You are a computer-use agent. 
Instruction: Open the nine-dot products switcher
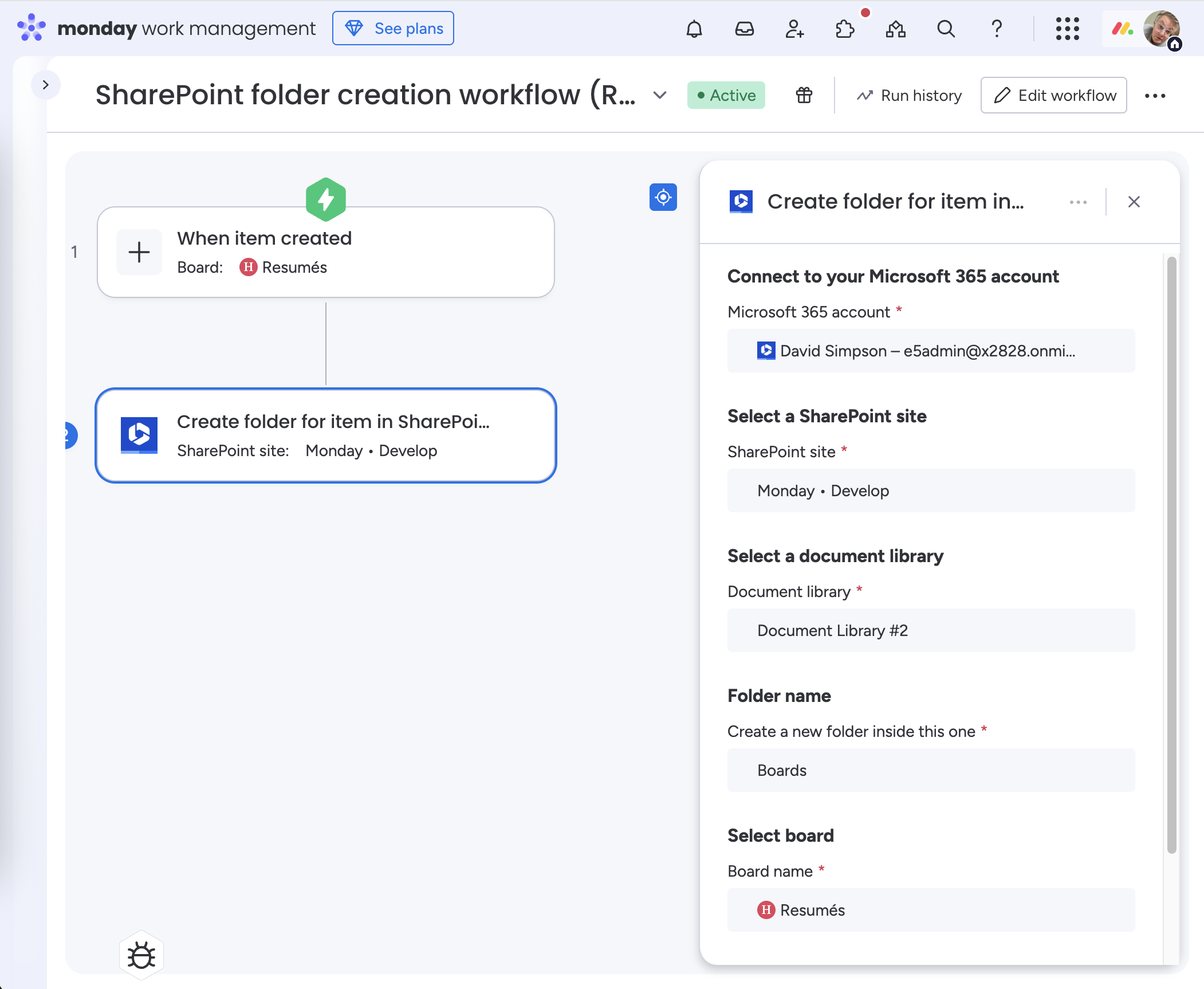pos(1067,29)
